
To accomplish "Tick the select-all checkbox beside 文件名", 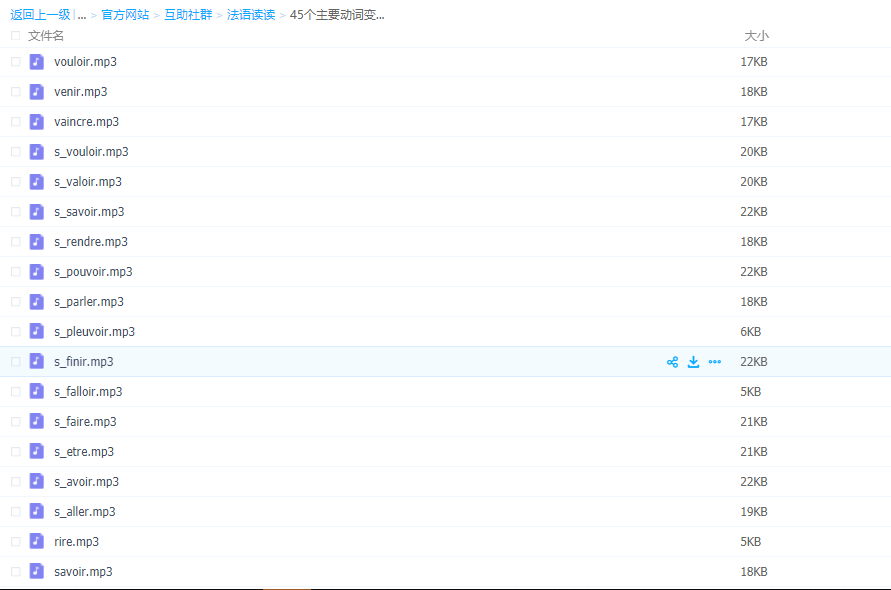I will click(x=15, y=35).
